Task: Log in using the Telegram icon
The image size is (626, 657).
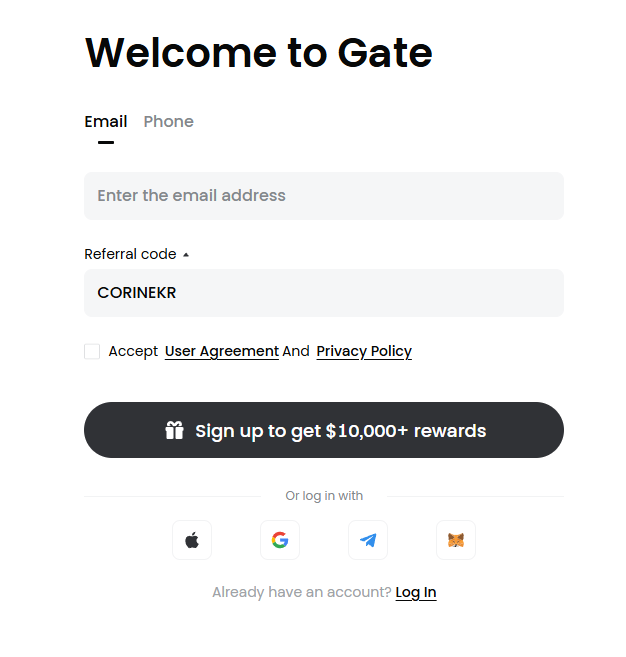Action: (368, 540)
